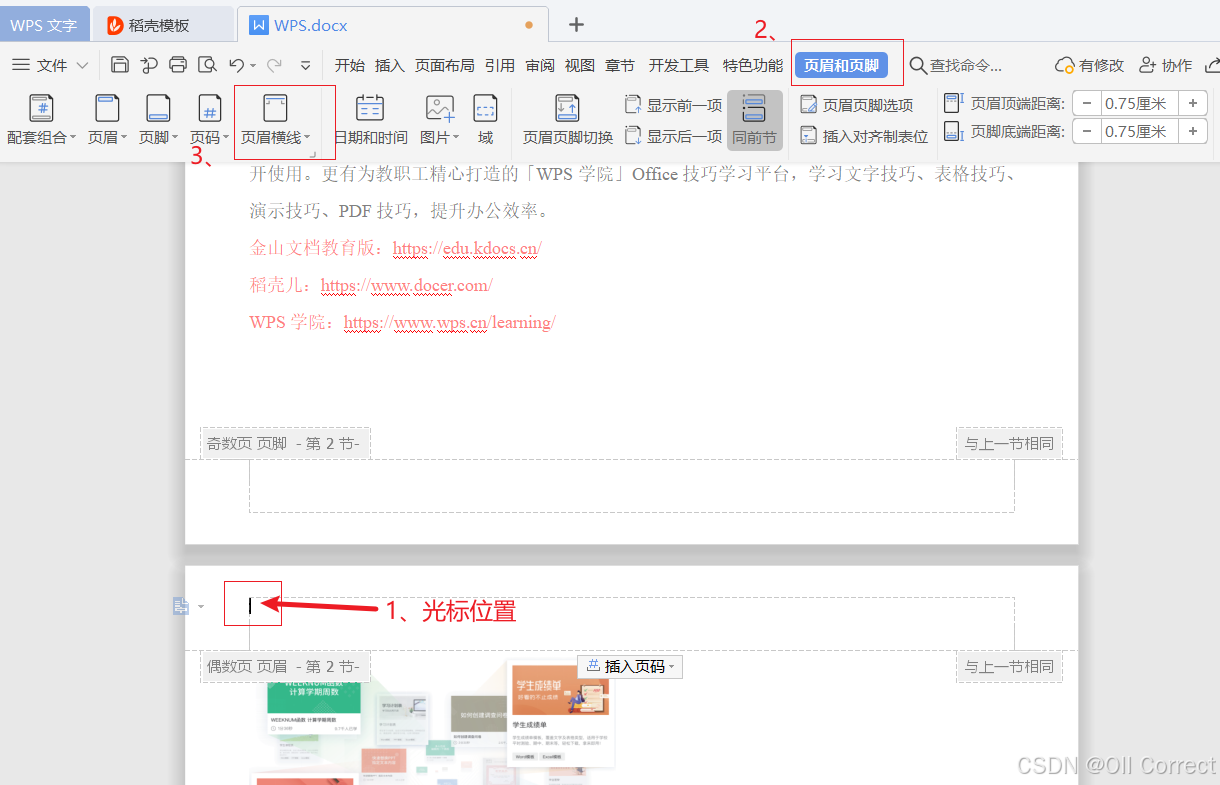Click the 查找命令 search box

[x=956, y=65]
